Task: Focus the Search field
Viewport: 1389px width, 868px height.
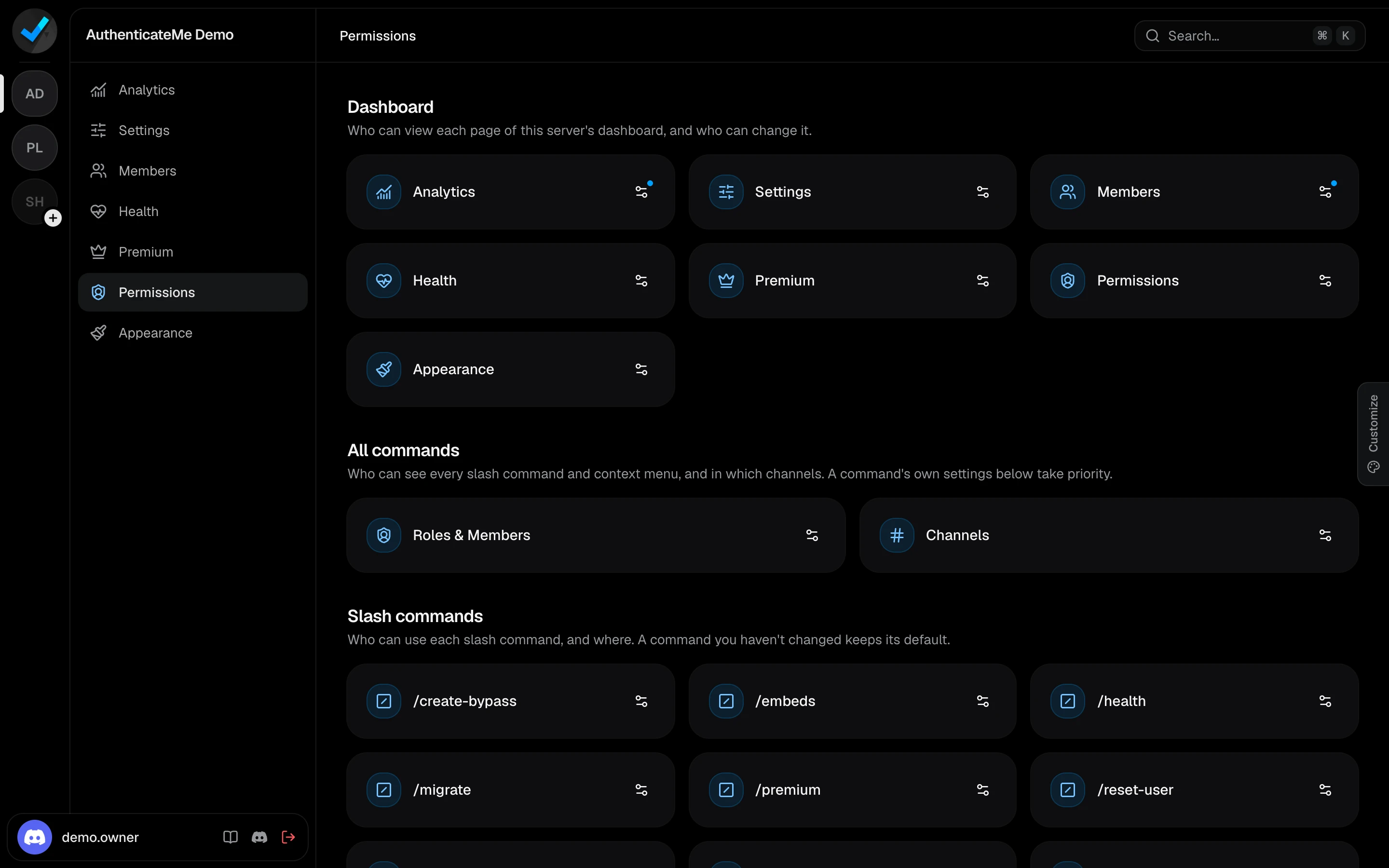Action: pyautogui.click(x=1250, y=36)
